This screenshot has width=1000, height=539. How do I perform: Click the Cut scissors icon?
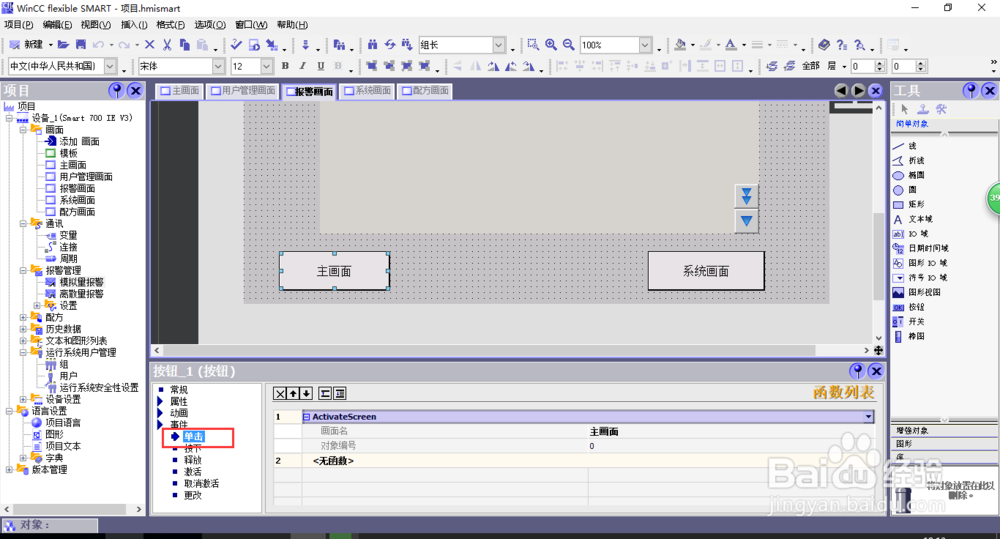pos(167,45)
